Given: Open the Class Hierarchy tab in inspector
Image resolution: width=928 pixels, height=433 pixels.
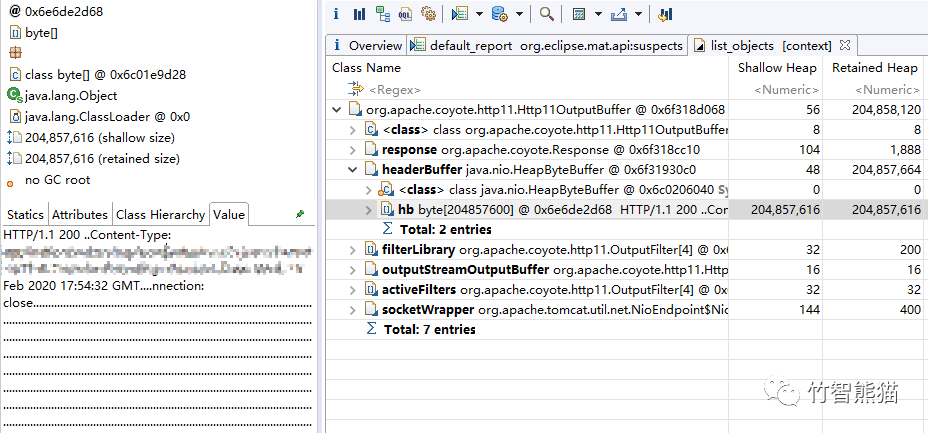Looking at the screenshot, I should [160, 214].
